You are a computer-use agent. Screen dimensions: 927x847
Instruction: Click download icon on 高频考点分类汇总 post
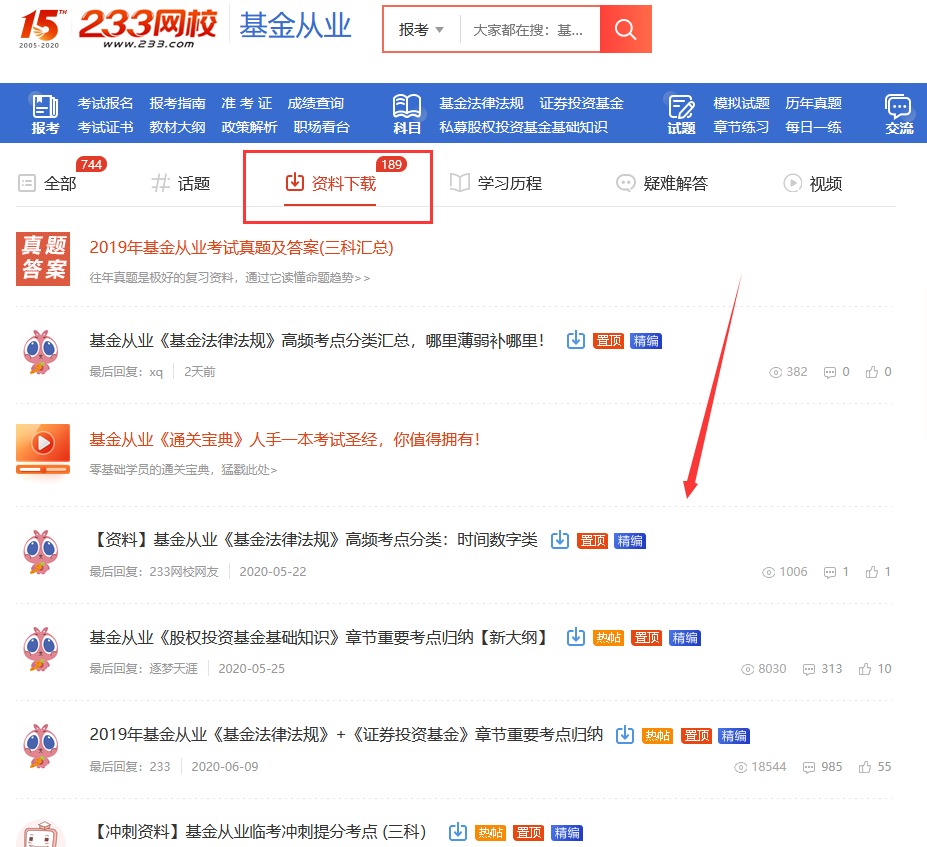pos(575,340)
